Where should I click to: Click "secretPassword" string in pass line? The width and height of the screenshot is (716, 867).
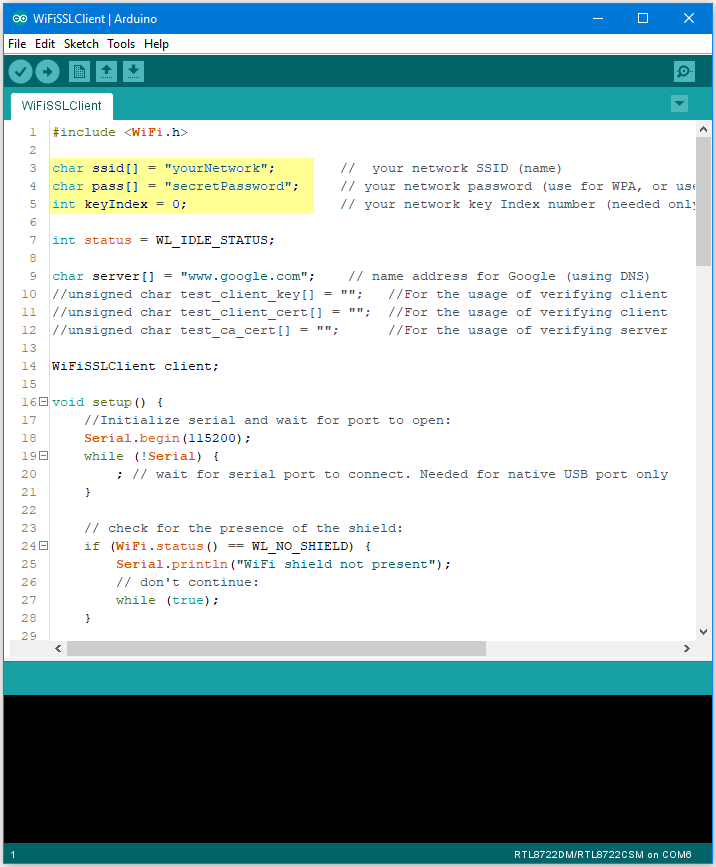pos(228,186)
